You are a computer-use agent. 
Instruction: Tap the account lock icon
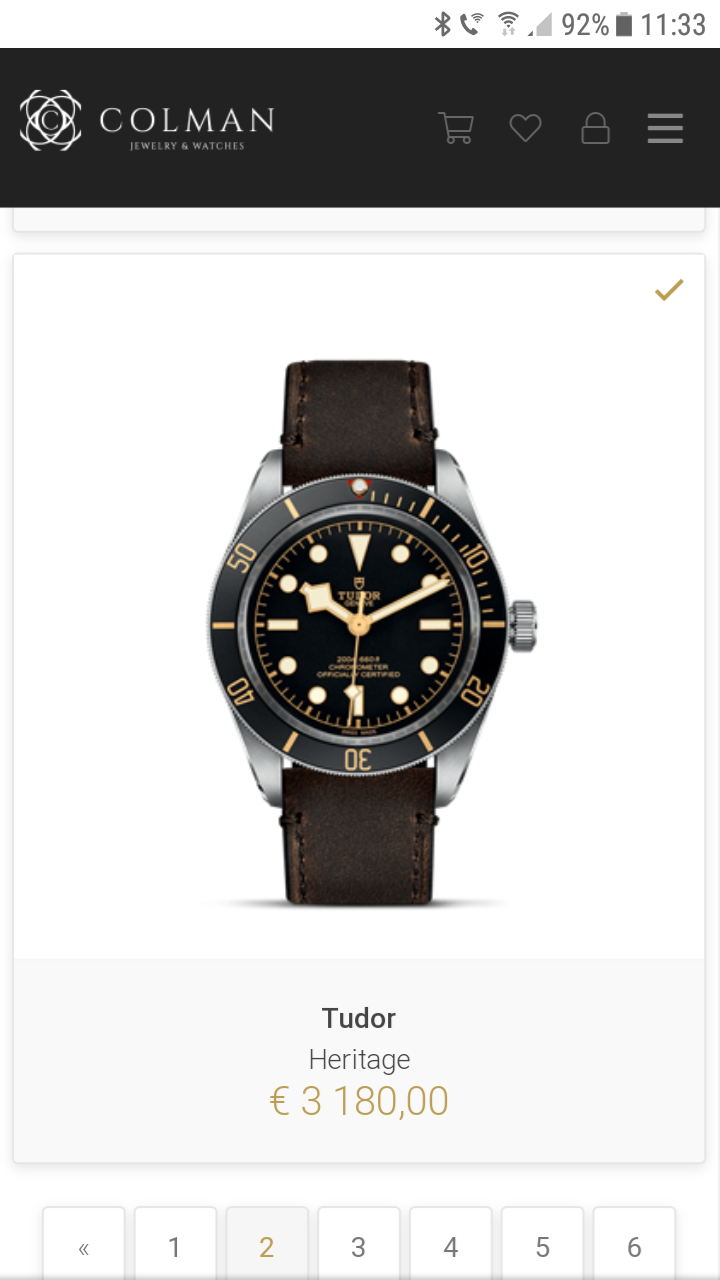click(x=596, y=128)
